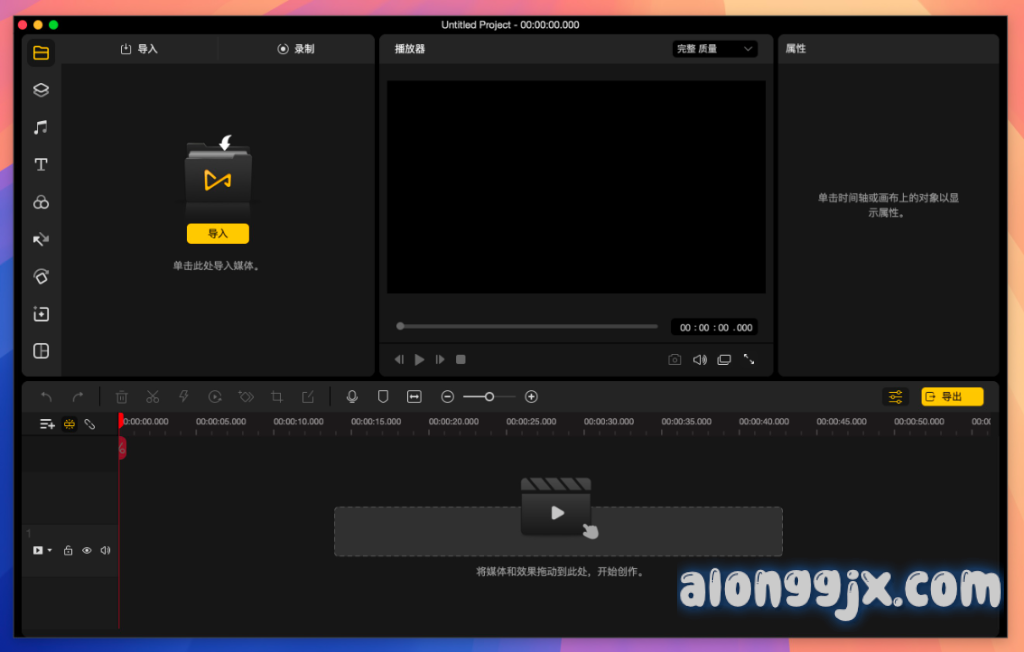Image resolution: width=1024 pixels, height=652 pixels.
Task: Open the add-track menu in the timeline header
Action: tap(47, 424)
